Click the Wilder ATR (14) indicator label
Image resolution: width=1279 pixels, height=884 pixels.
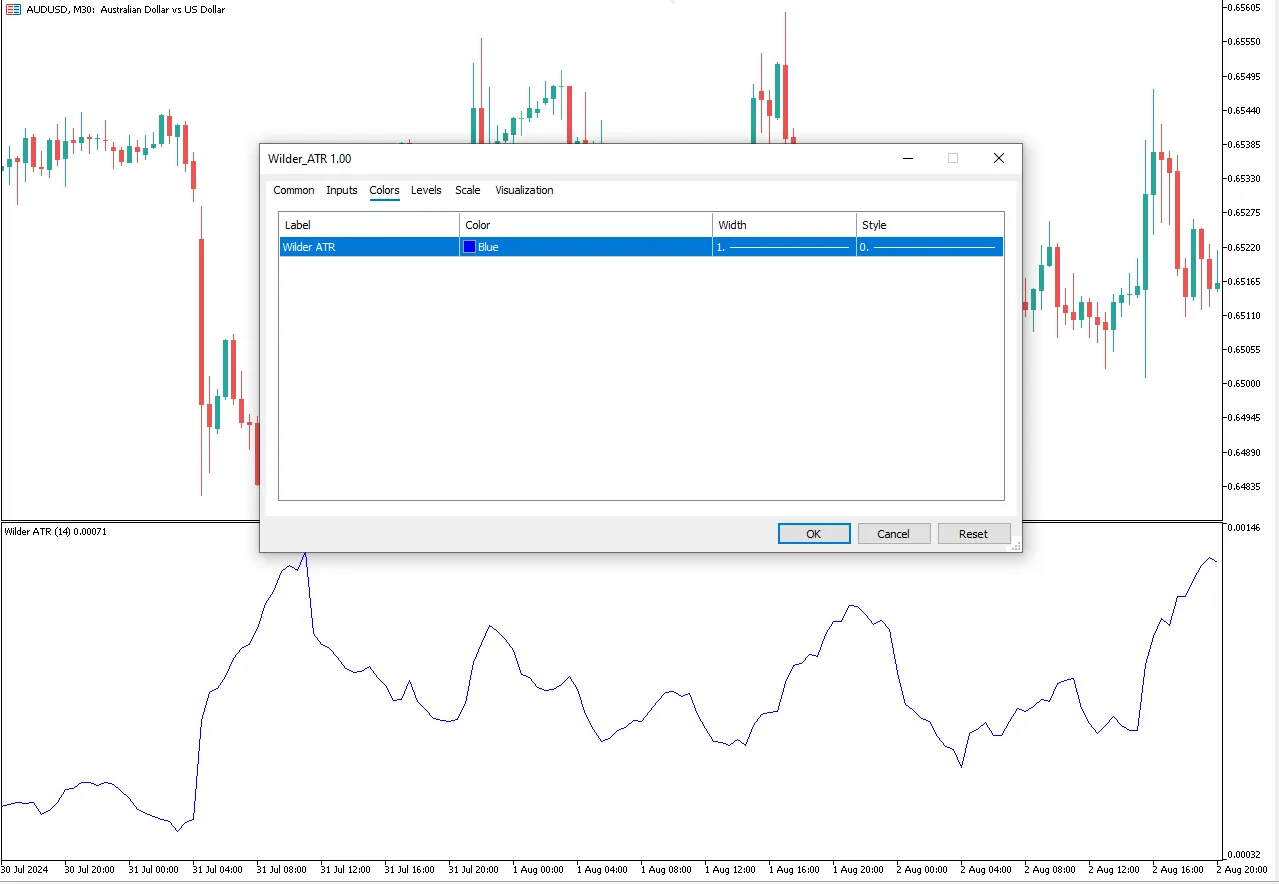click(x=55, y=532)
